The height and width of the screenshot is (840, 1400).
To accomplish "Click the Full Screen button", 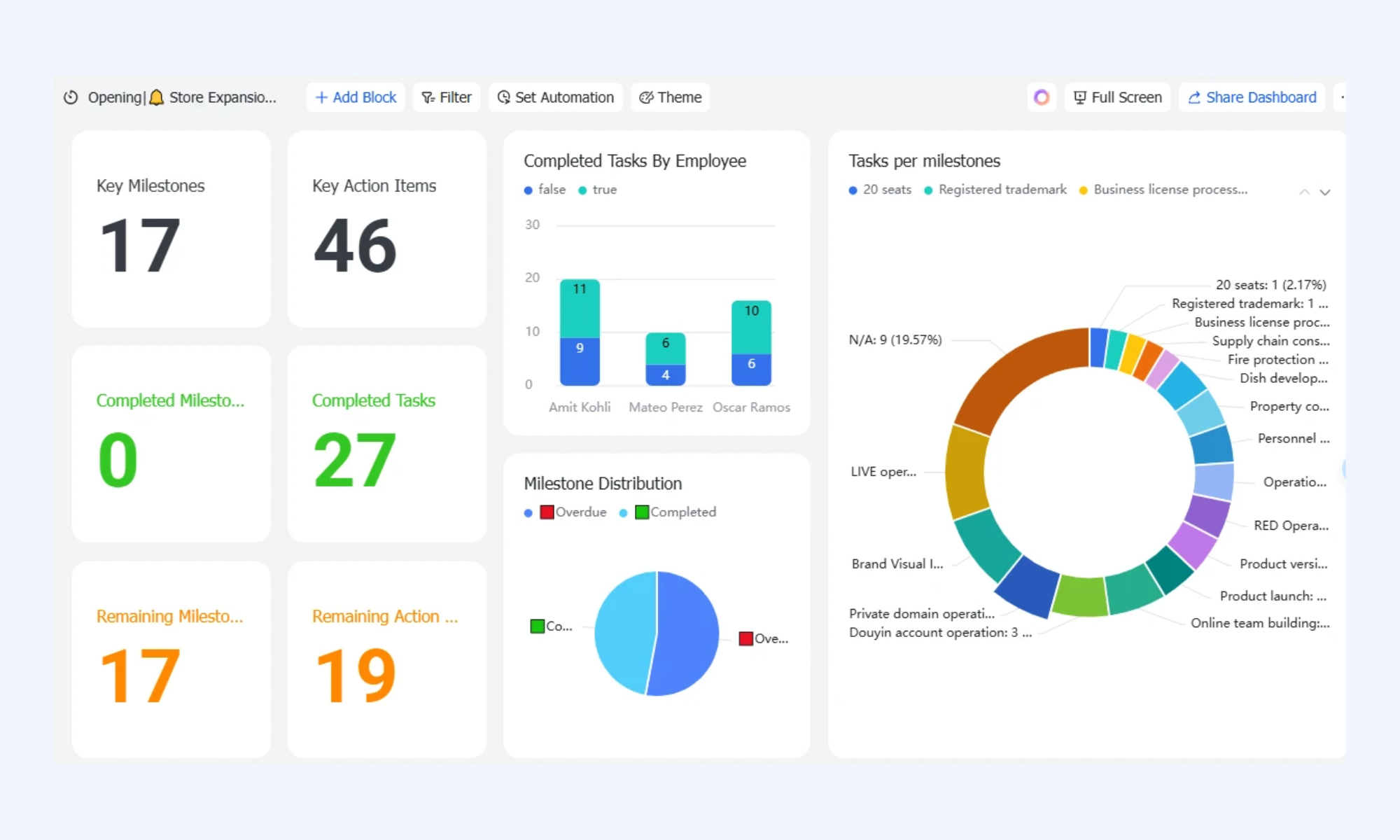I will point(1117,97).
